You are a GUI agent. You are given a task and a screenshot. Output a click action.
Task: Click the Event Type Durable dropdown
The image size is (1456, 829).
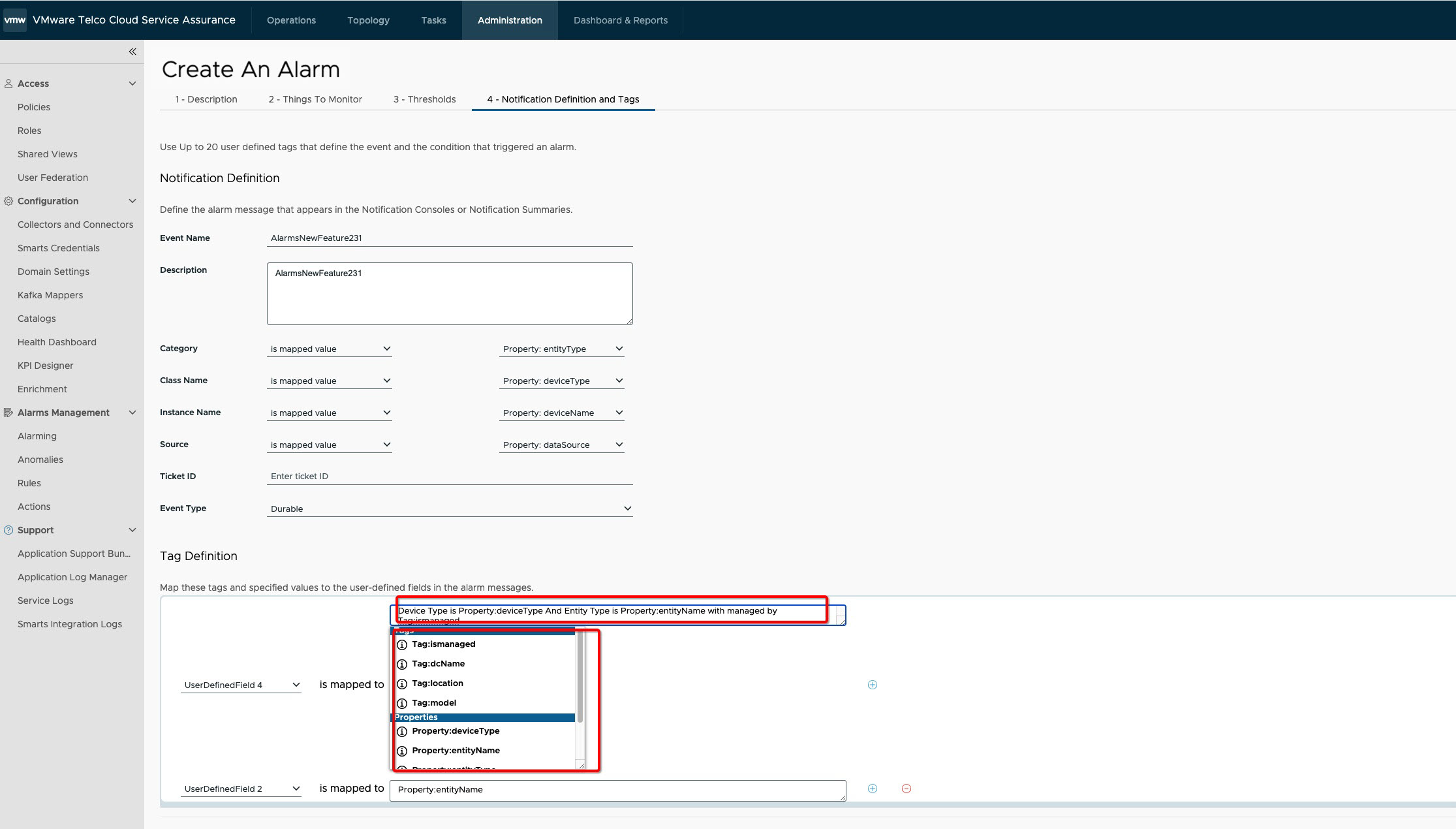click(x=449, y=508)
